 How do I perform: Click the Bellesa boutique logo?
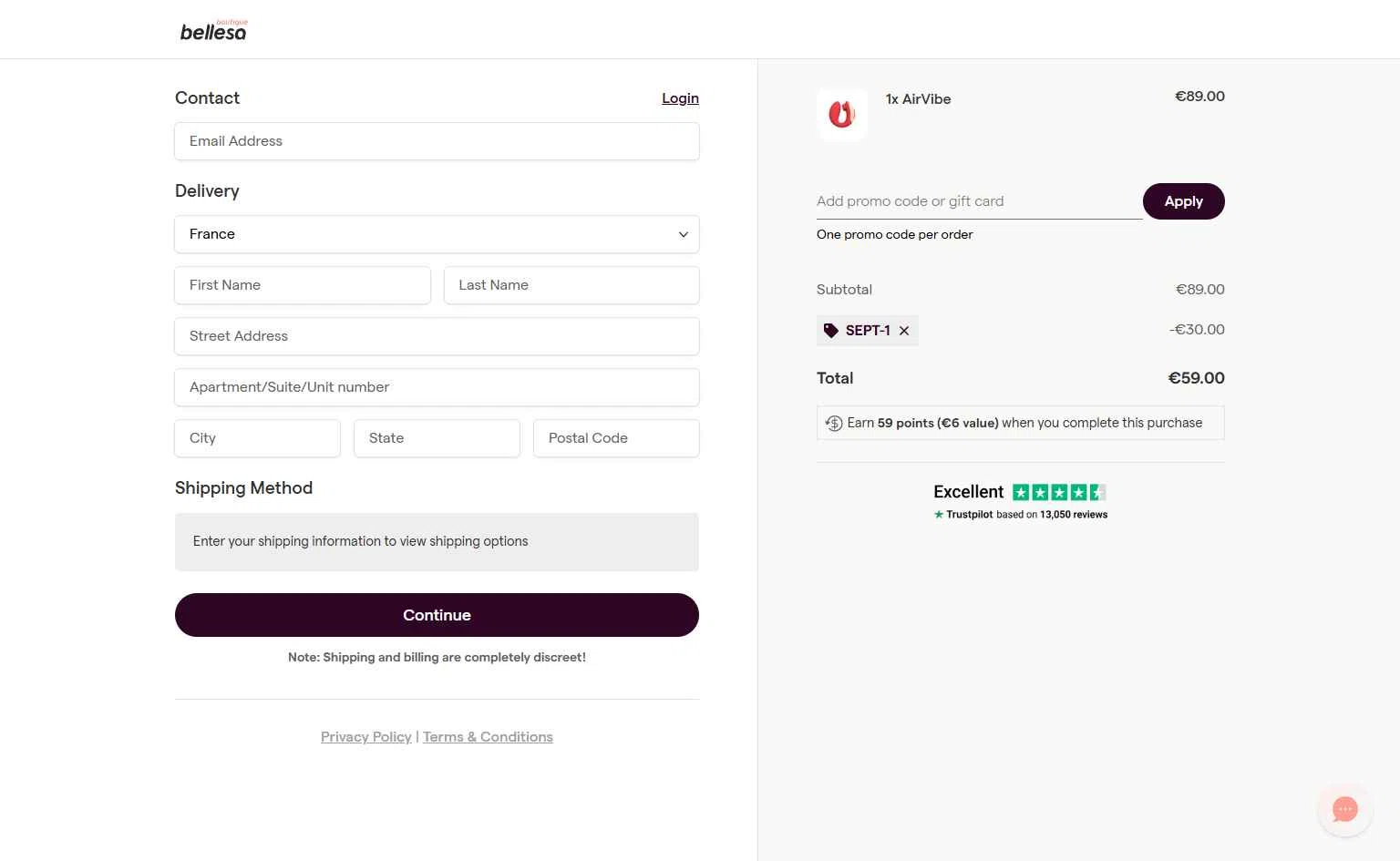(x=213, y=31)
